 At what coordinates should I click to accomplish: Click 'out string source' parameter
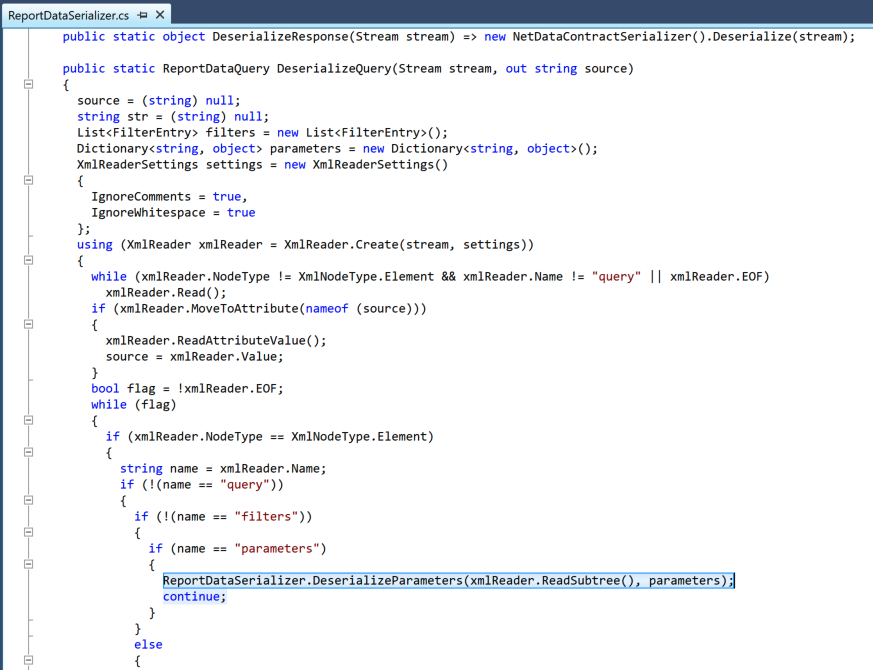click(x=566, y=69)
